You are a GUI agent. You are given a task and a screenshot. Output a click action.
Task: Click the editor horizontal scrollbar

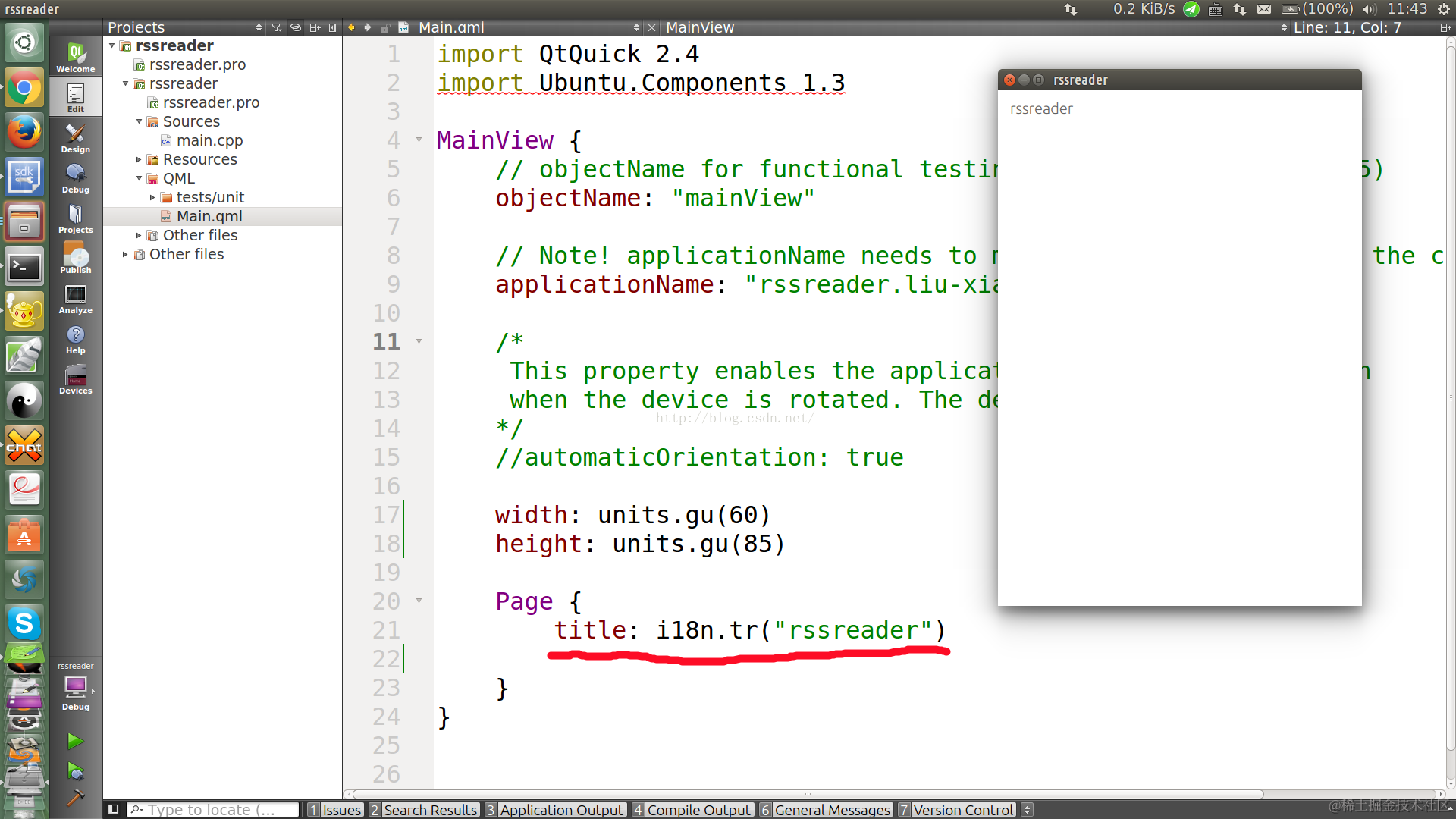point(808,794)
